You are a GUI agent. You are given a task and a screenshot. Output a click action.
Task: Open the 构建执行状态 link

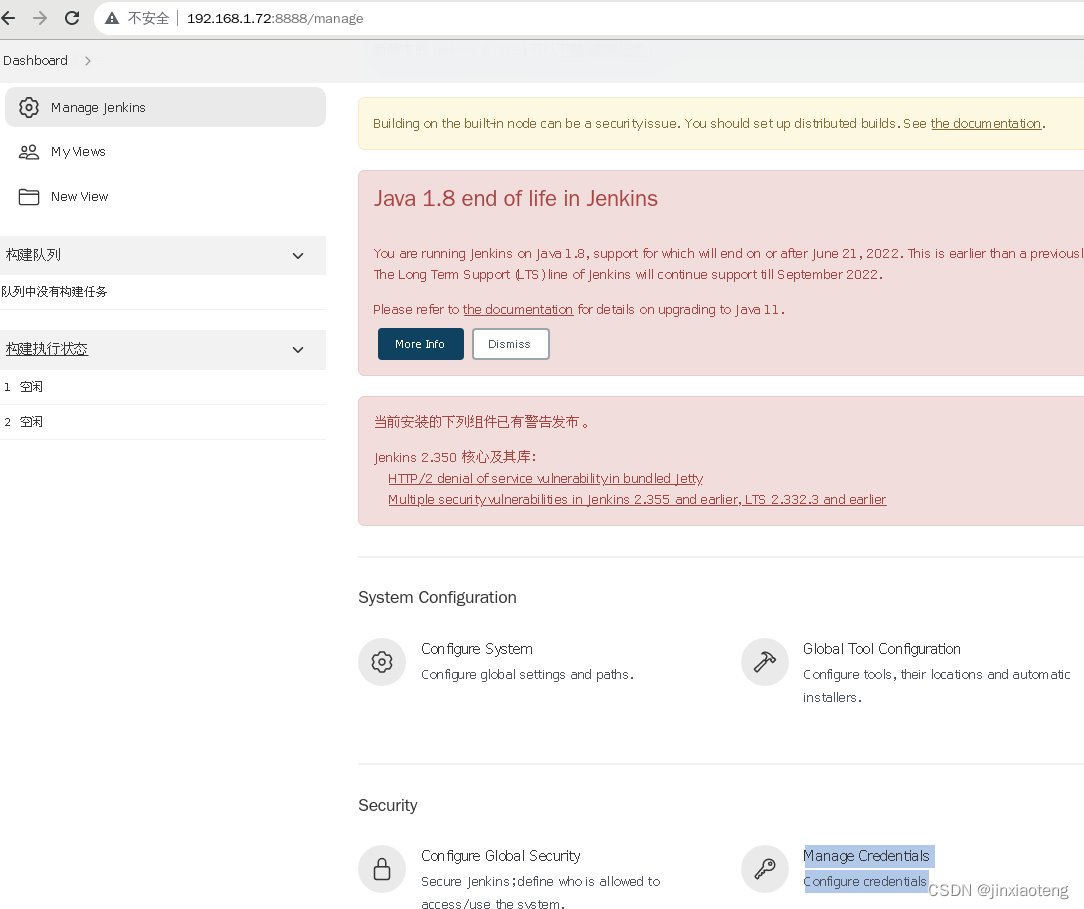point(47,349)
